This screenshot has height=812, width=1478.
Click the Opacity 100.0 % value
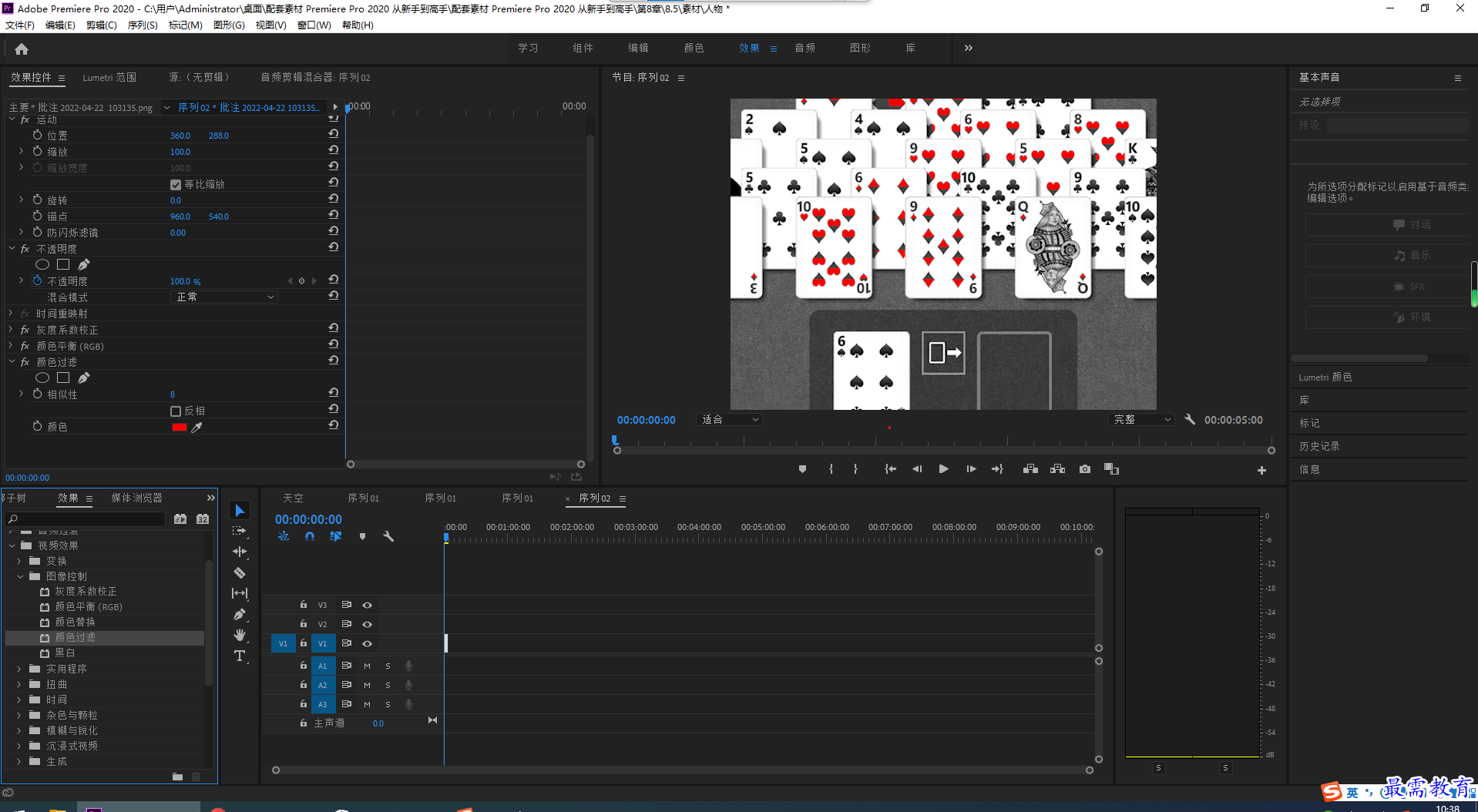pyautogui.click(x=185, y=281)
